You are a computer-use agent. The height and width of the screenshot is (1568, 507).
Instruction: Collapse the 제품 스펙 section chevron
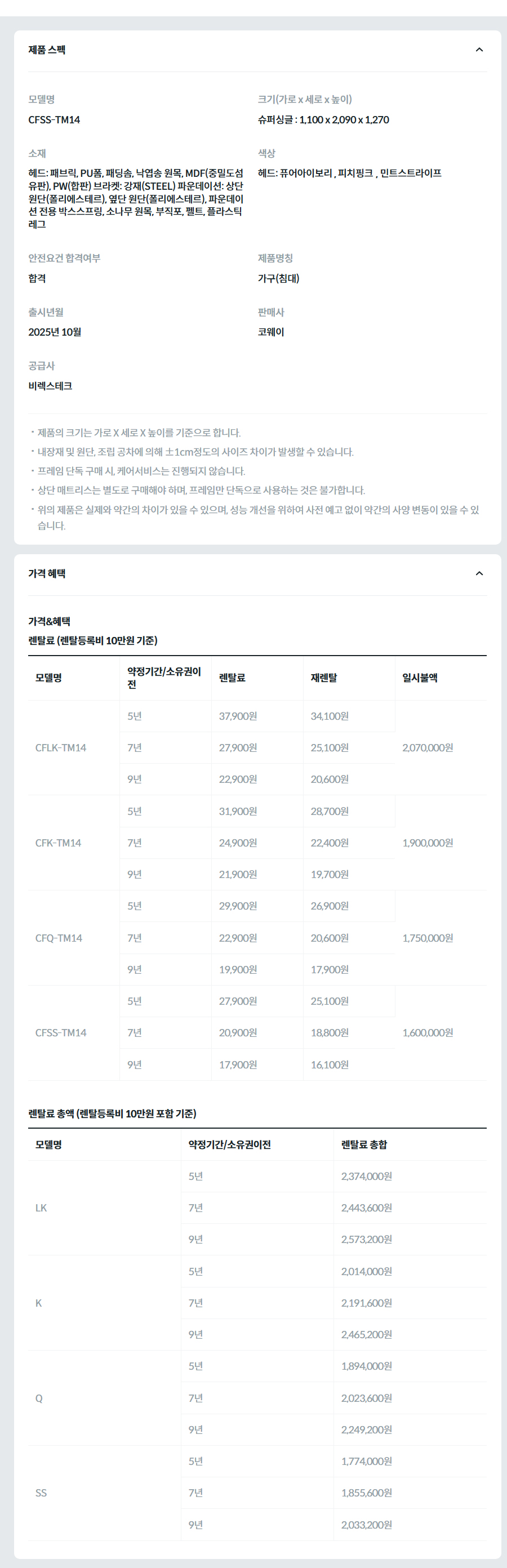479,50
